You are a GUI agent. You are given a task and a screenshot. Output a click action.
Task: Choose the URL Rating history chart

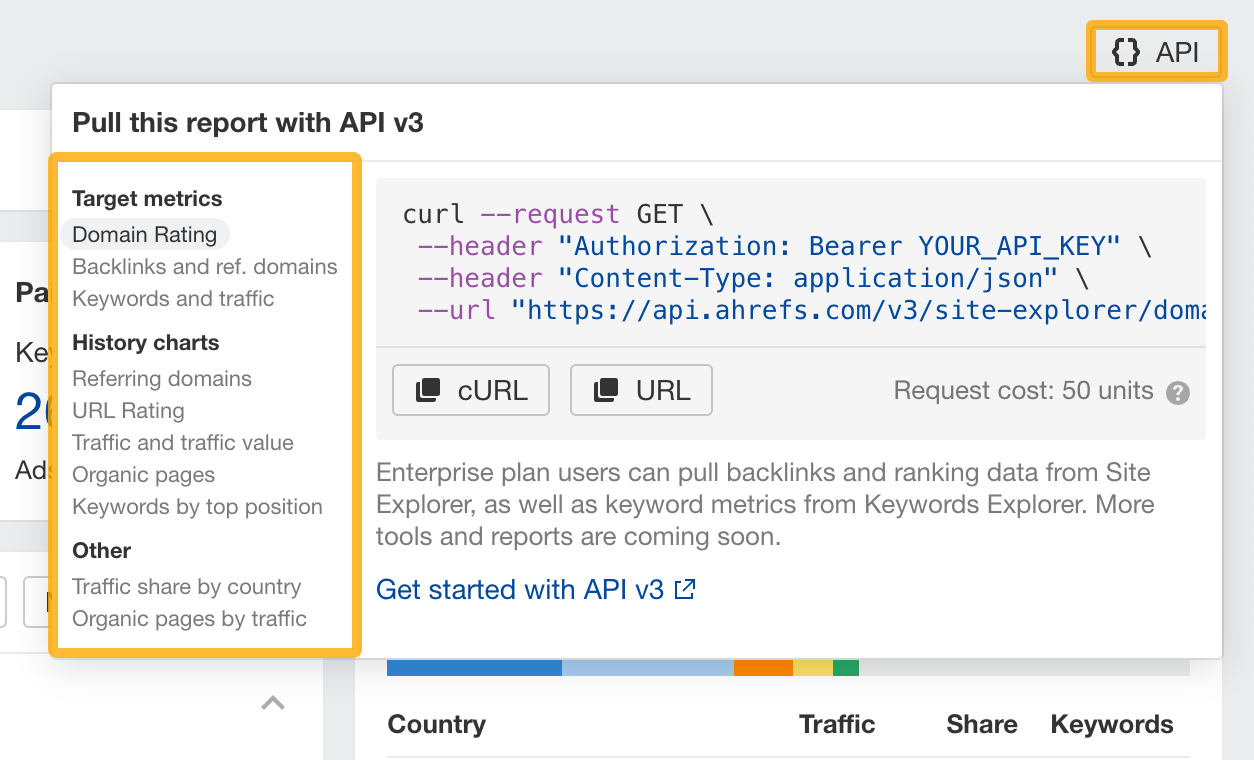click(127, 411)
